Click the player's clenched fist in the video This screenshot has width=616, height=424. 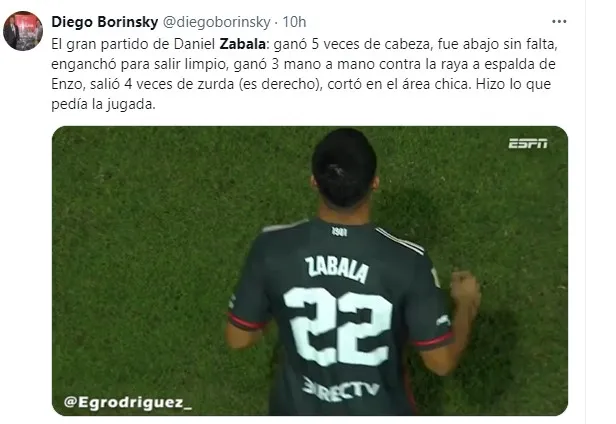click(x=464, y=288)
